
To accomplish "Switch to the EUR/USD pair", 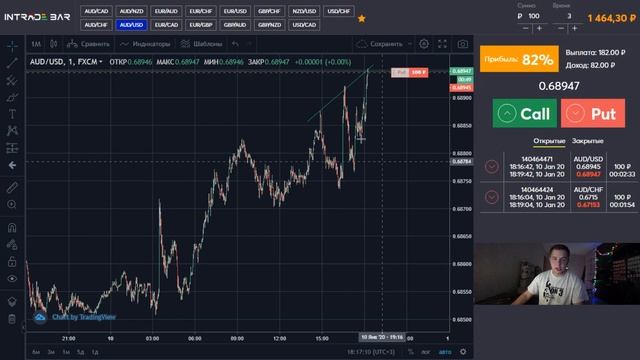I will [x=235, y=11].
